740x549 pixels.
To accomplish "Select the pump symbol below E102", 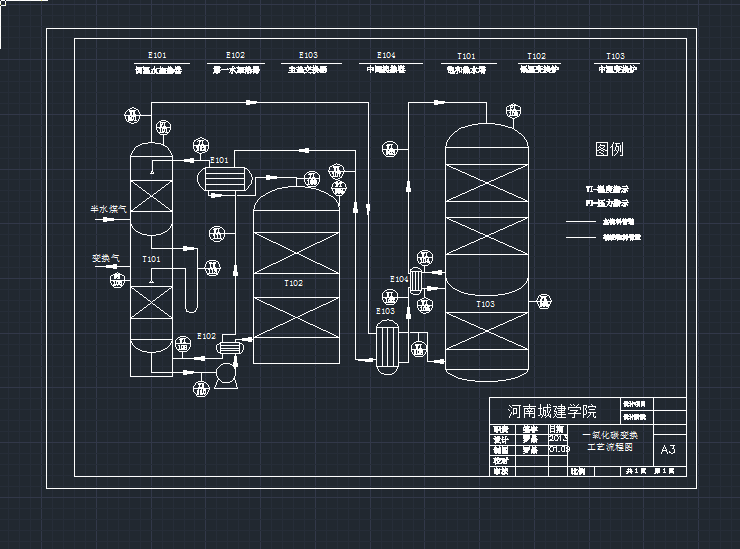I will (x=225, y=377).
